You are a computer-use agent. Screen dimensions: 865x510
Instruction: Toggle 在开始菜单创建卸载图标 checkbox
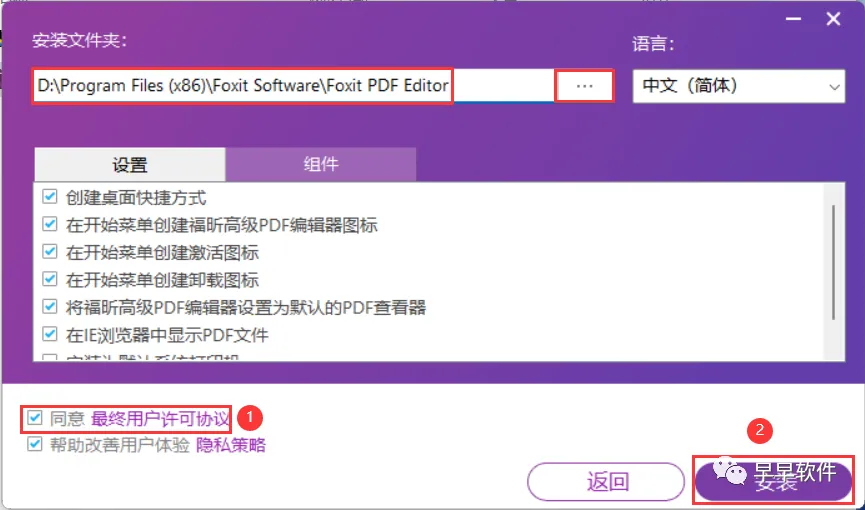(x=50, y=279)
